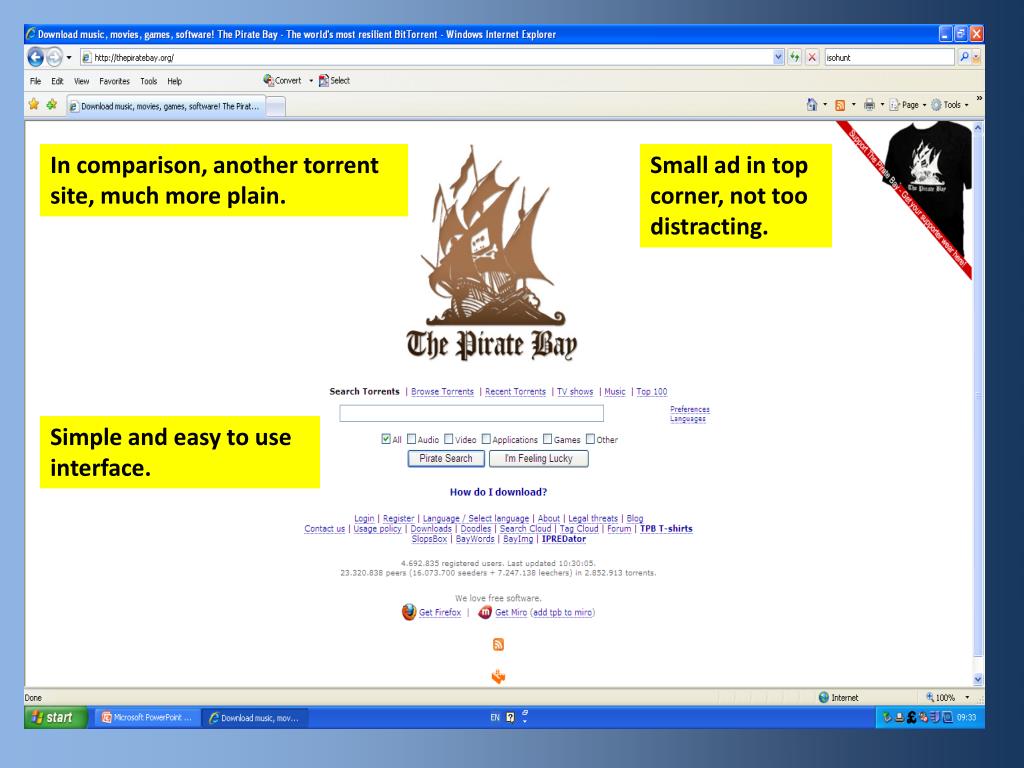Click the orange download arrow icon
The image size is (1024, 768).
498,677
